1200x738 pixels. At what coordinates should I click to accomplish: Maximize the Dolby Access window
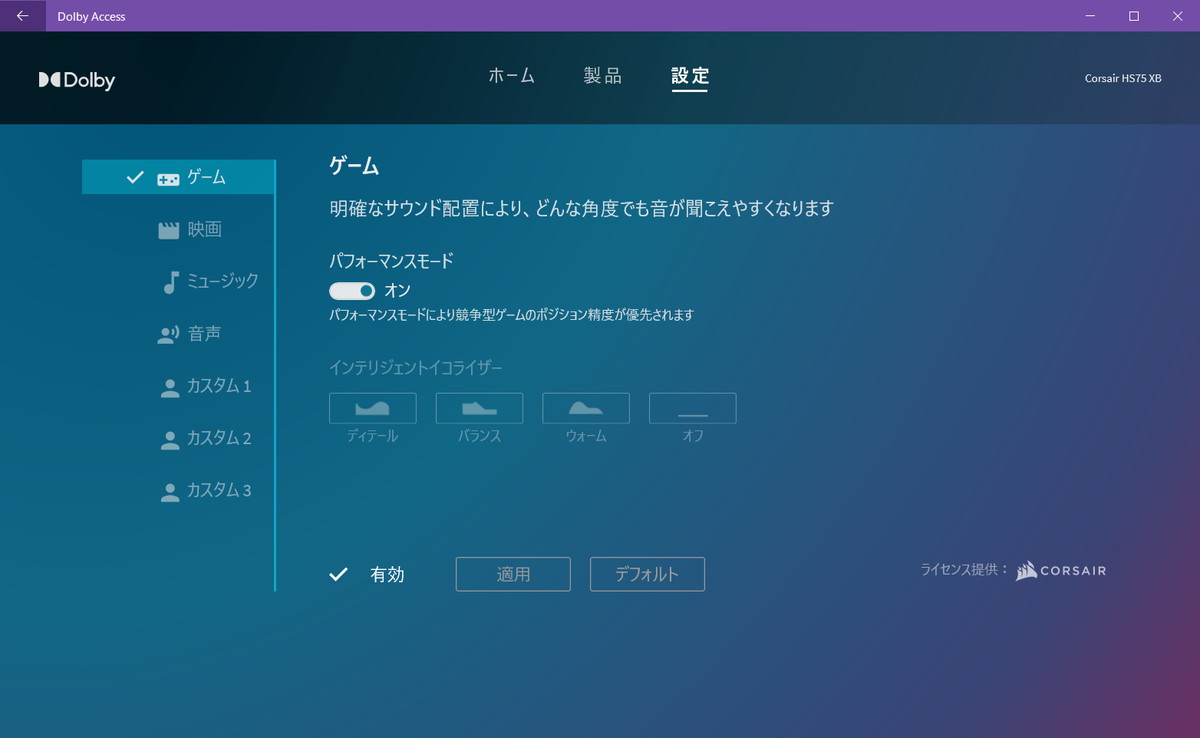pyautogui.click(x=1134, y=16)
